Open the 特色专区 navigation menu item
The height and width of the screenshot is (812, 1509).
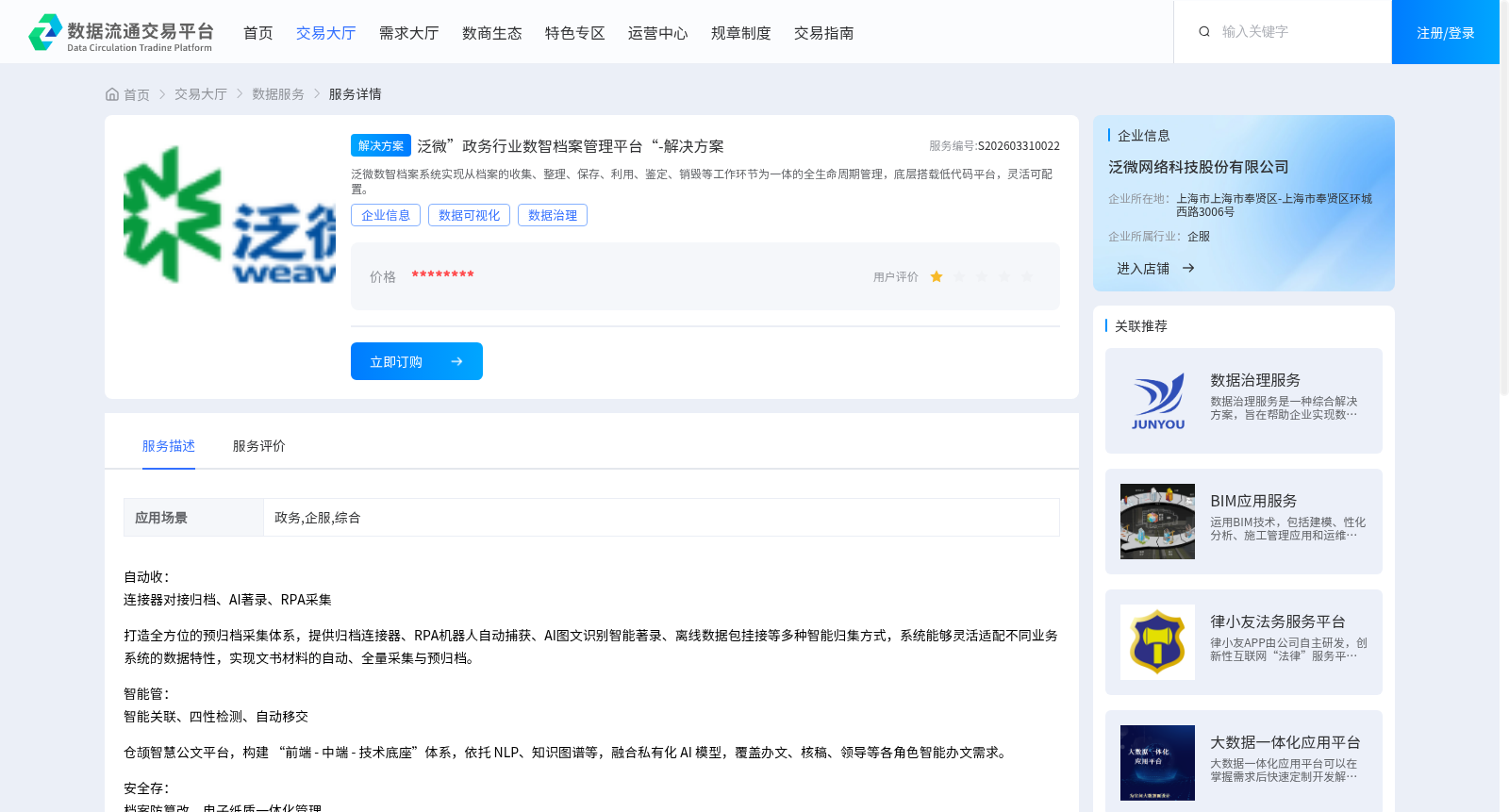tap(575, 33)
